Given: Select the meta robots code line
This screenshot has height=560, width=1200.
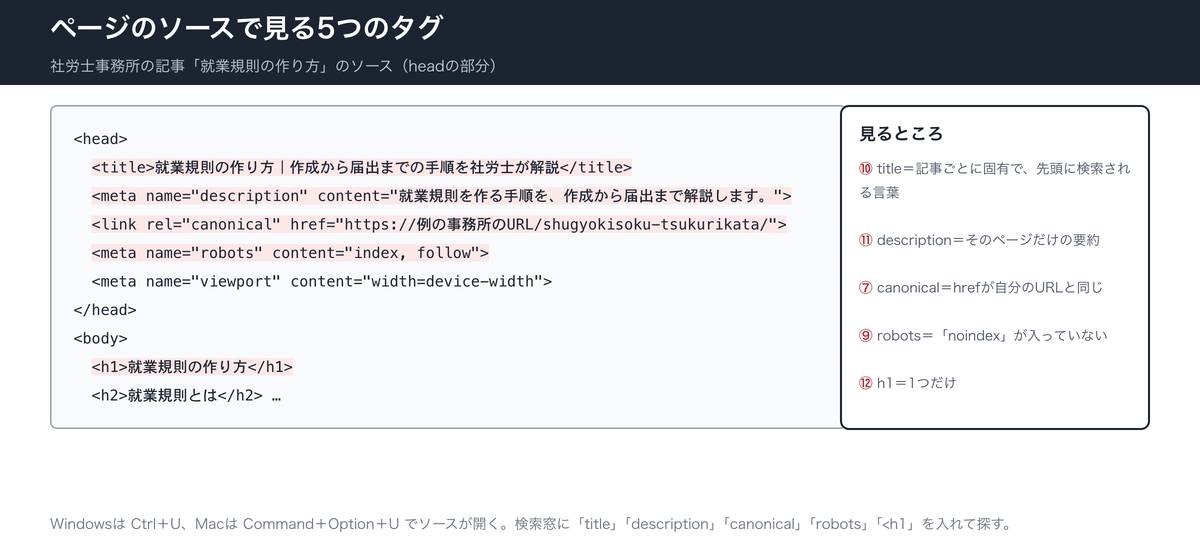Looking at the screenshot, I should (x=290, y=253).
